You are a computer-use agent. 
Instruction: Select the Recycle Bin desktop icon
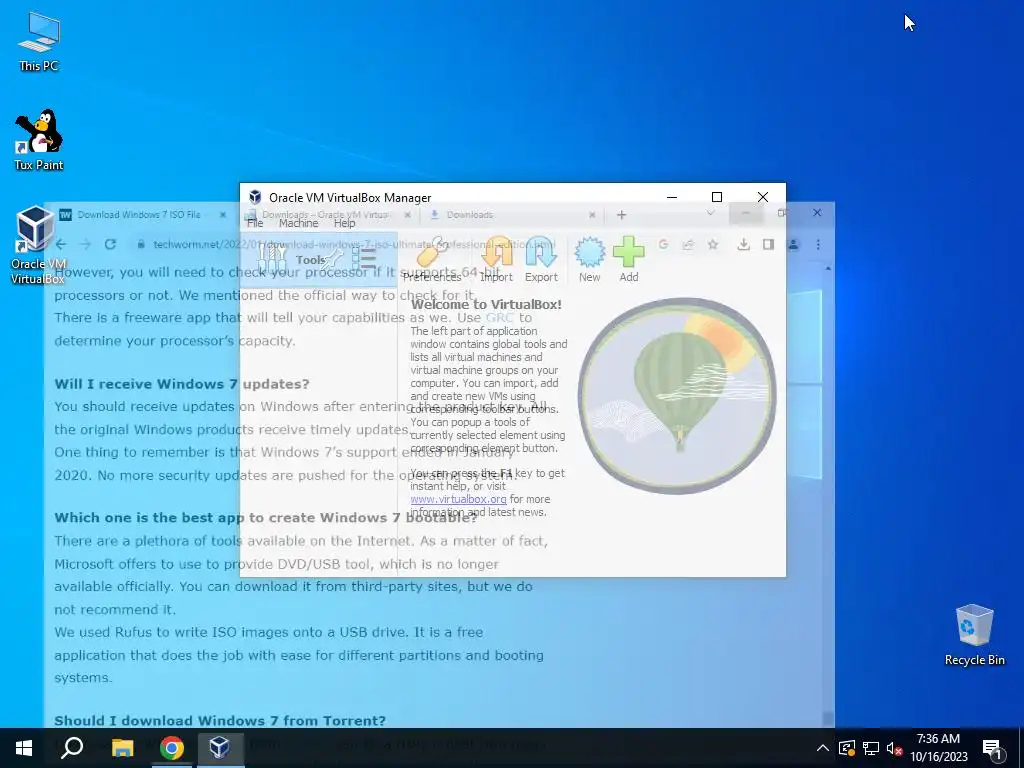point(974,635)
